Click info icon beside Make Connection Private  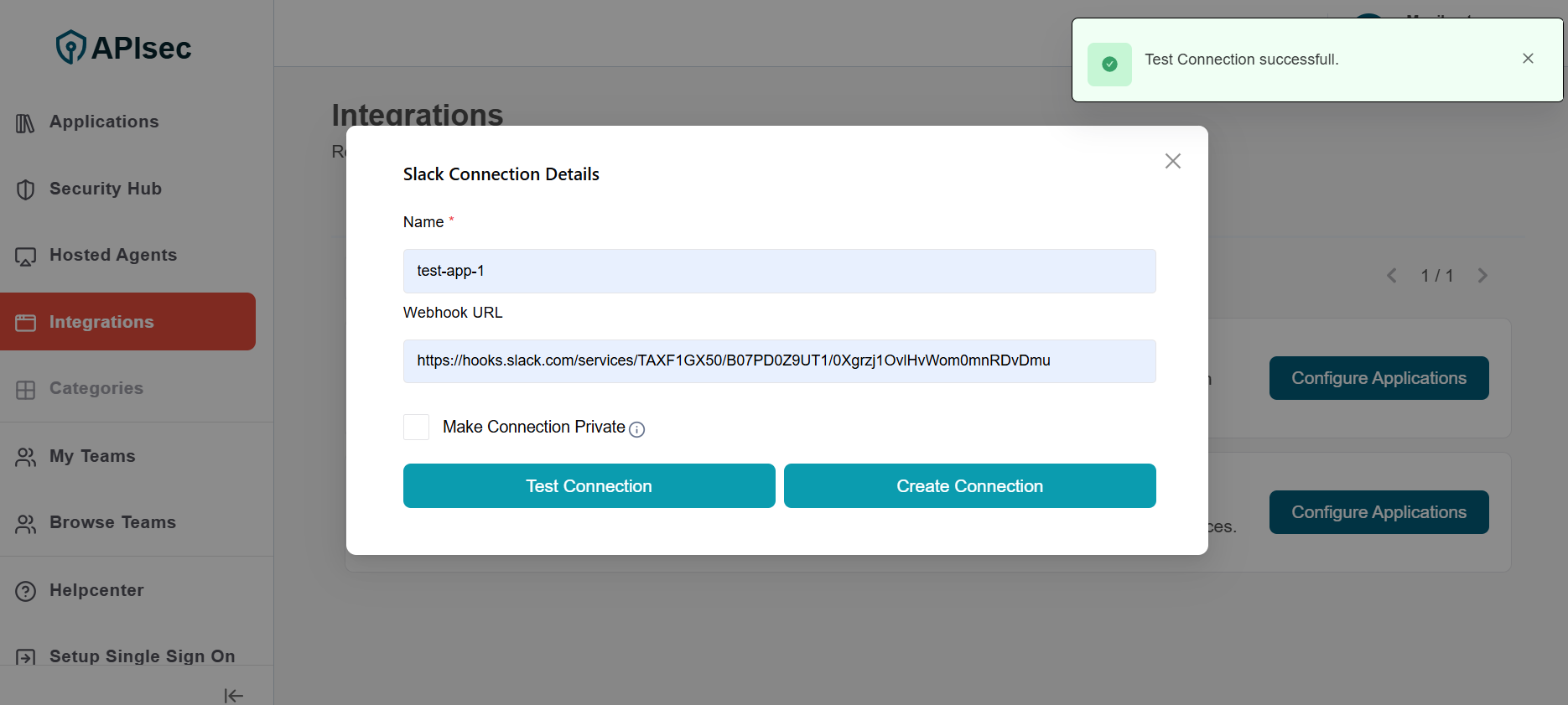pyautogui.click(x=636, y=429)
